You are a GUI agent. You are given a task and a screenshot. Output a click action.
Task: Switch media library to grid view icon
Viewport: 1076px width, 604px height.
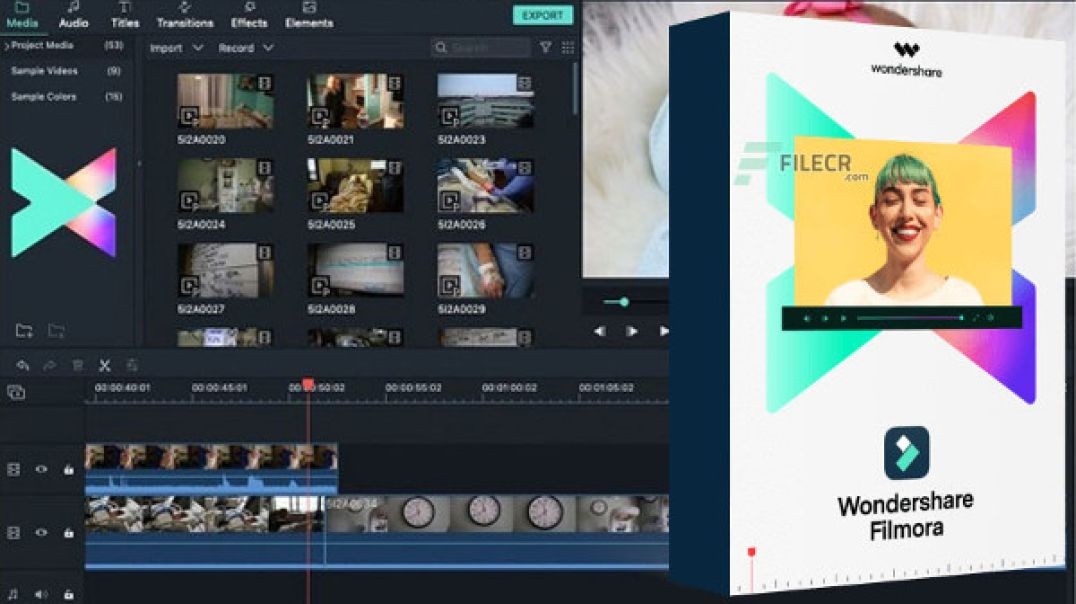568,47
